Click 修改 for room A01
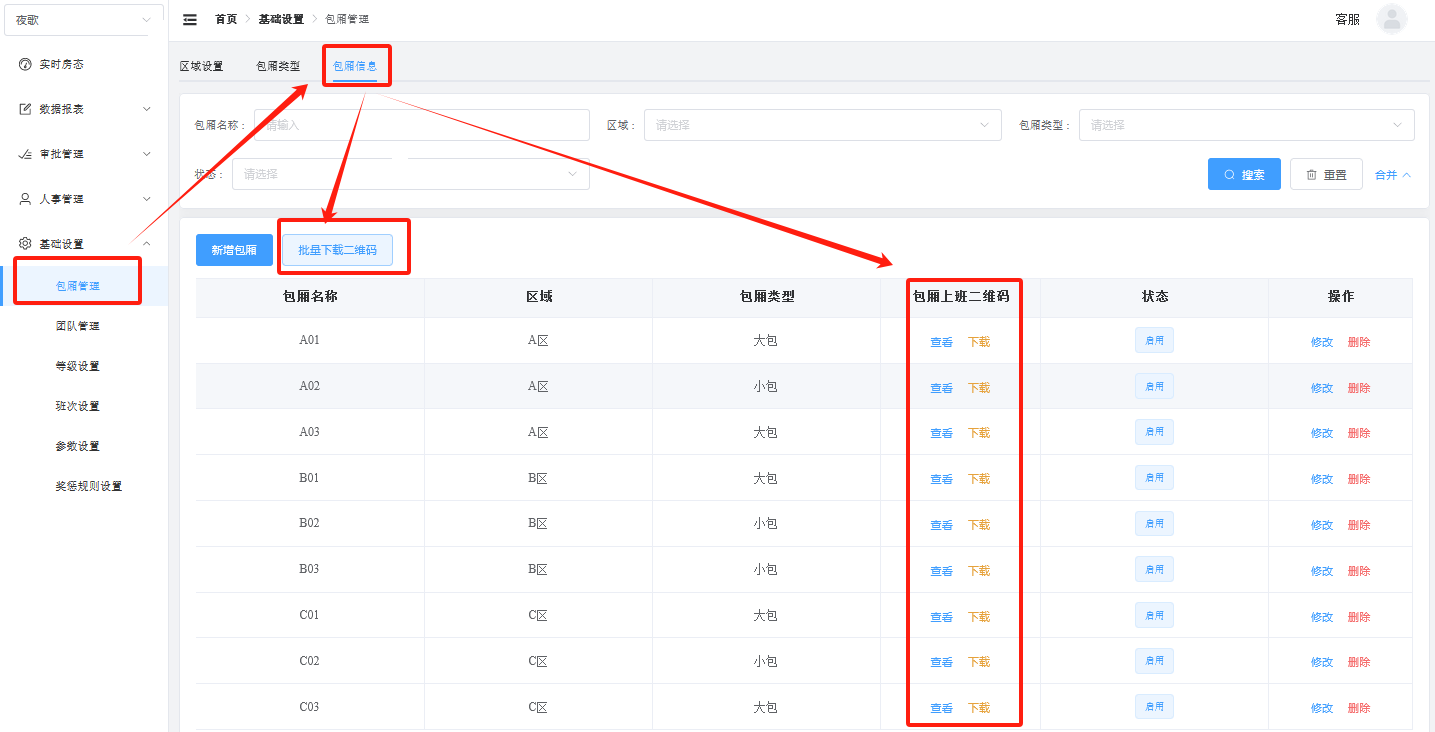 click(x=1322, y=342)
